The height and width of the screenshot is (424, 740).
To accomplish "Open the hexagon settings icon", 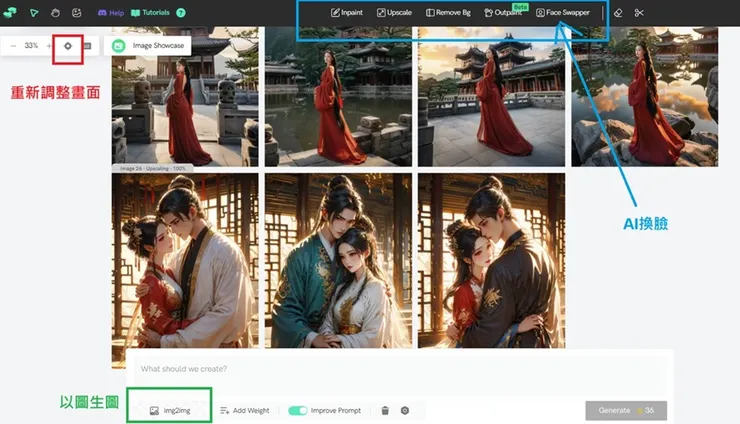I will [405, 411].
